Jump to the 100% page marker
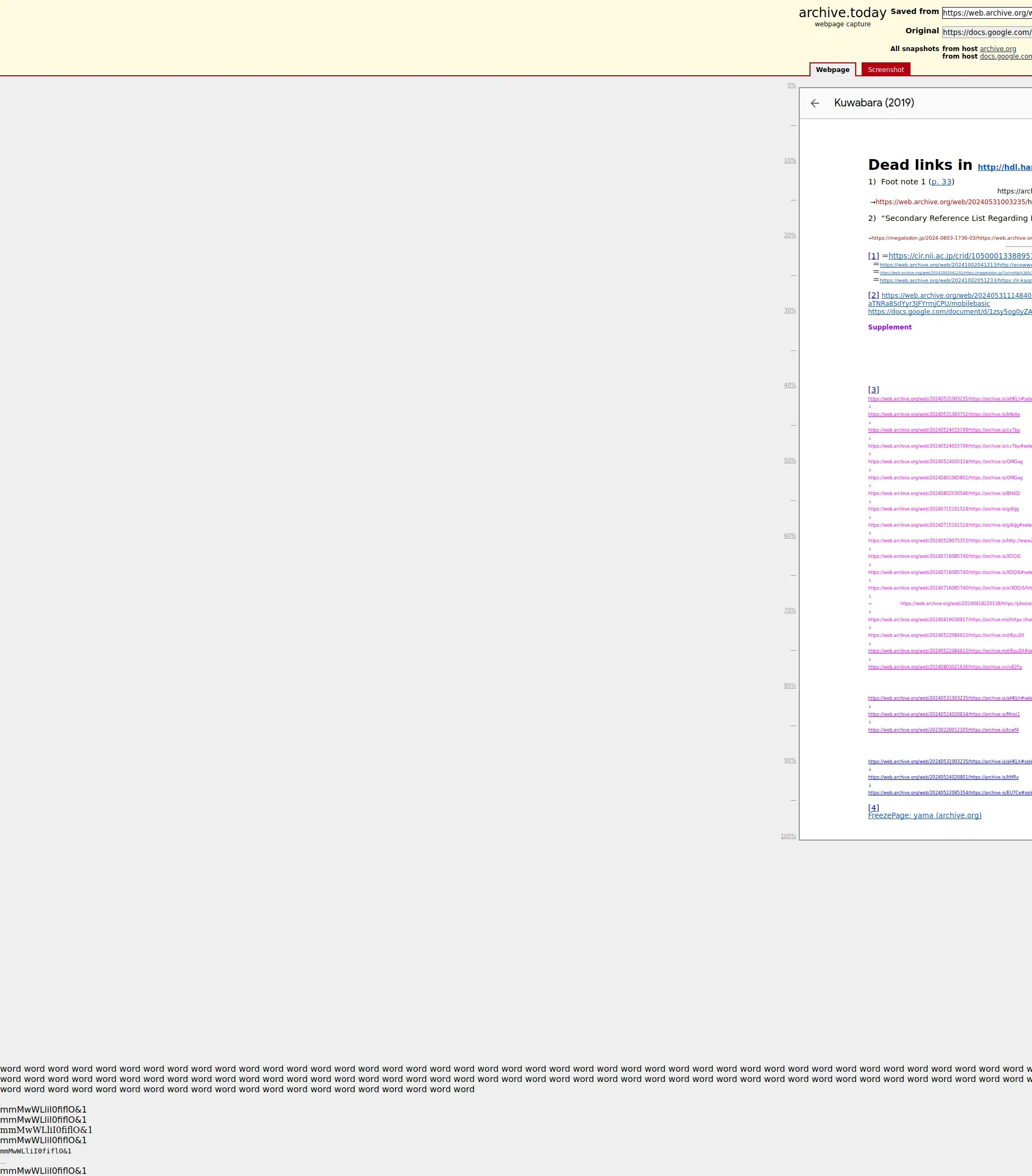Image resolution: width=1032 pixels, height=1176 pixels. point(788,836)
